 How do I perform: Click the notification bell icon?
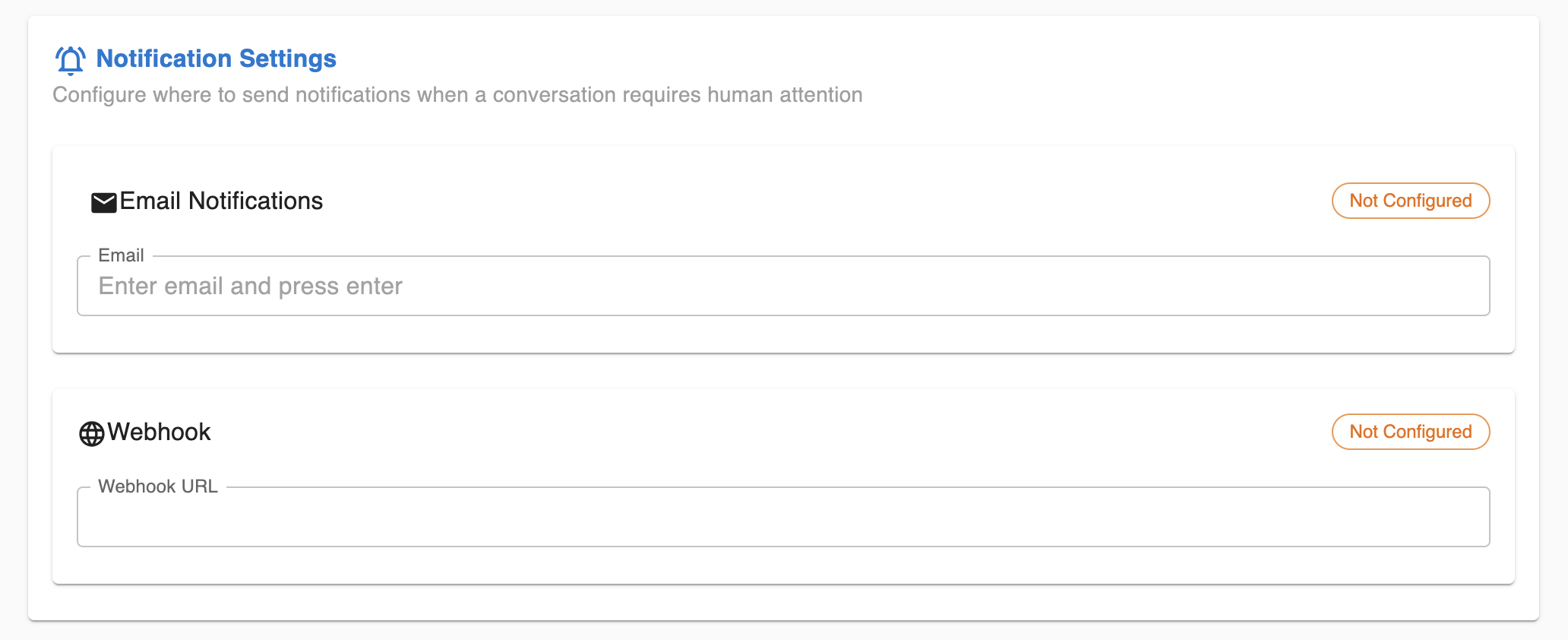[70, 60]
